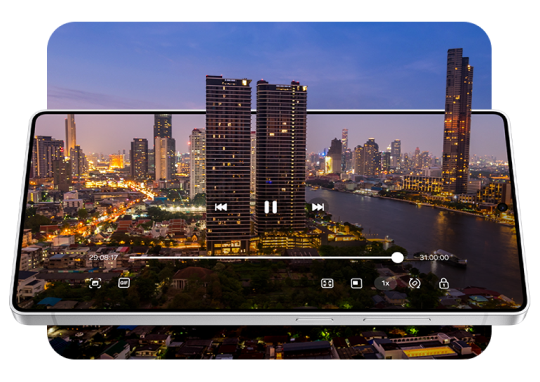The width and height of the screenshot is (540, 382).
Task: Click elapsed time 29:08:17
Action: tap(103, 257)
